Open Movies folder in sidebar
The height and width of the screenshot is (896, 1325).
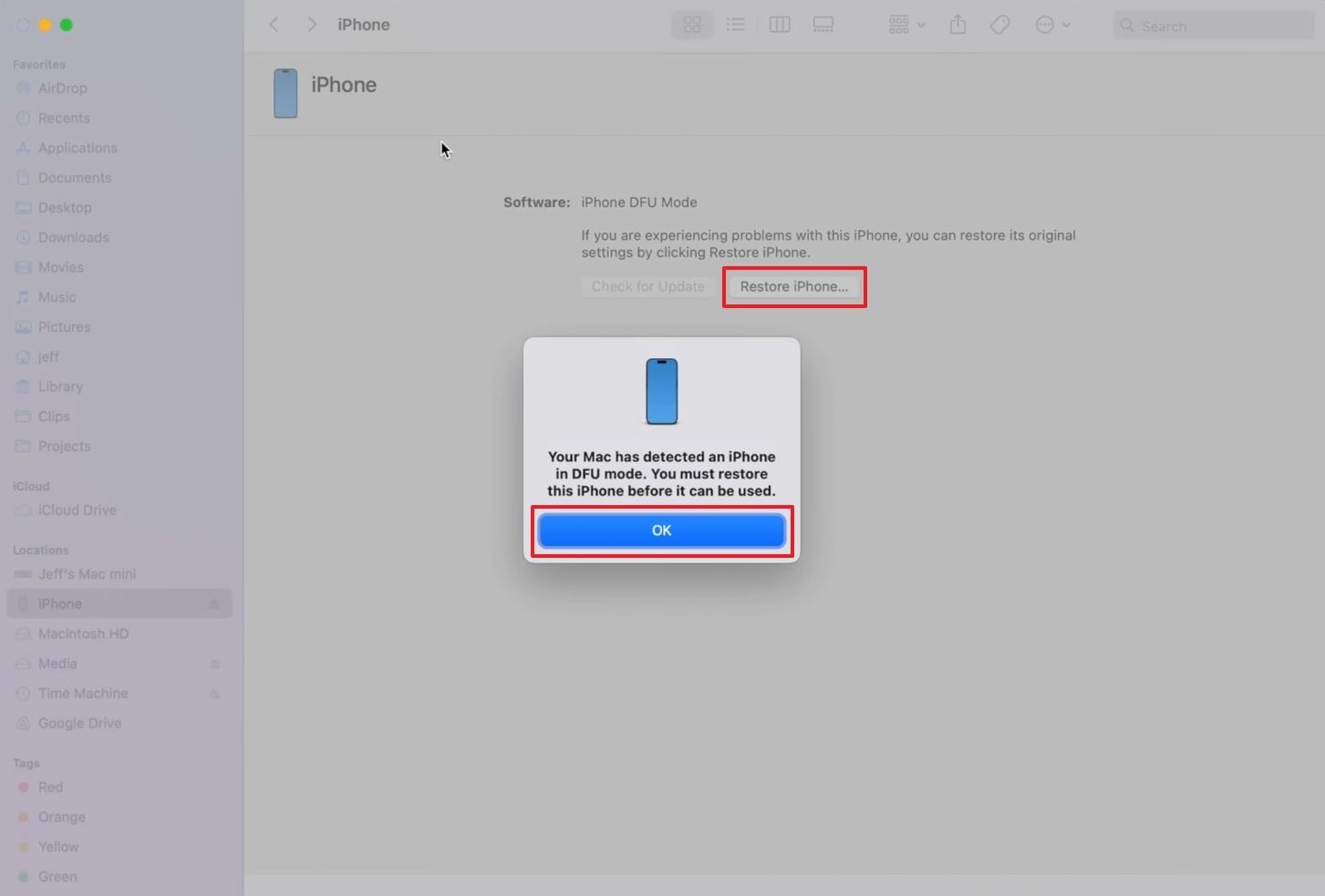61,267
